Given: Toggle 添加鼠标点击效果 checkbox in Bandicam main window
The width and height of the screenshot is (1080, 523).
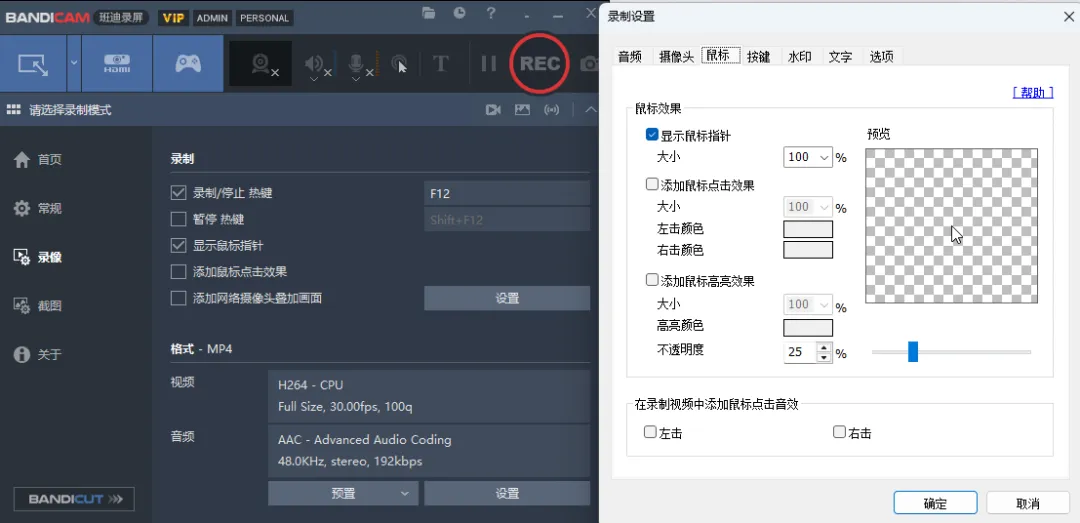Looking at the screenshot, I should tap(178, 271).
